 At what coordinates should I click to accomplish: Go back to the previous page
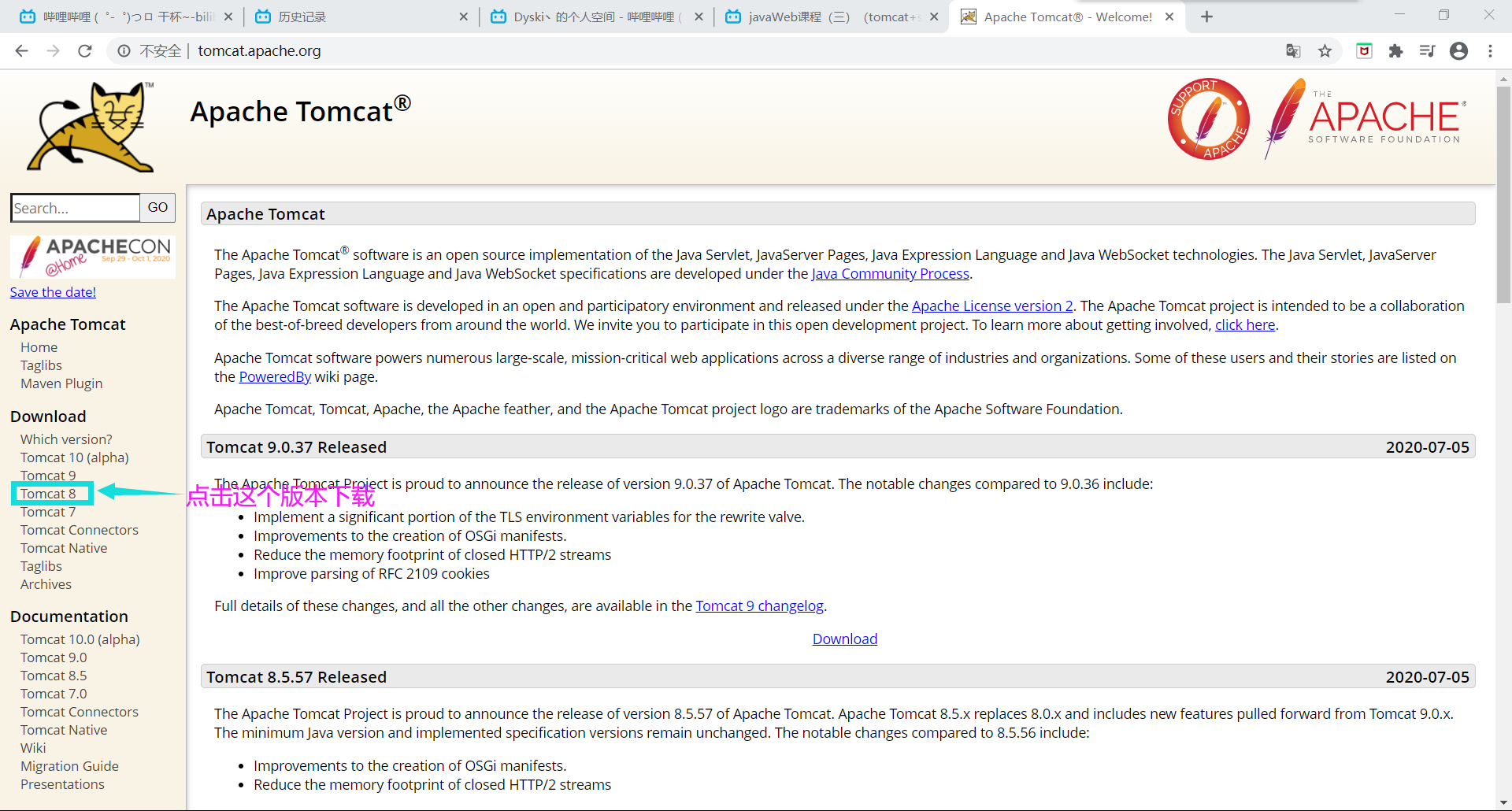pos(22,51)
